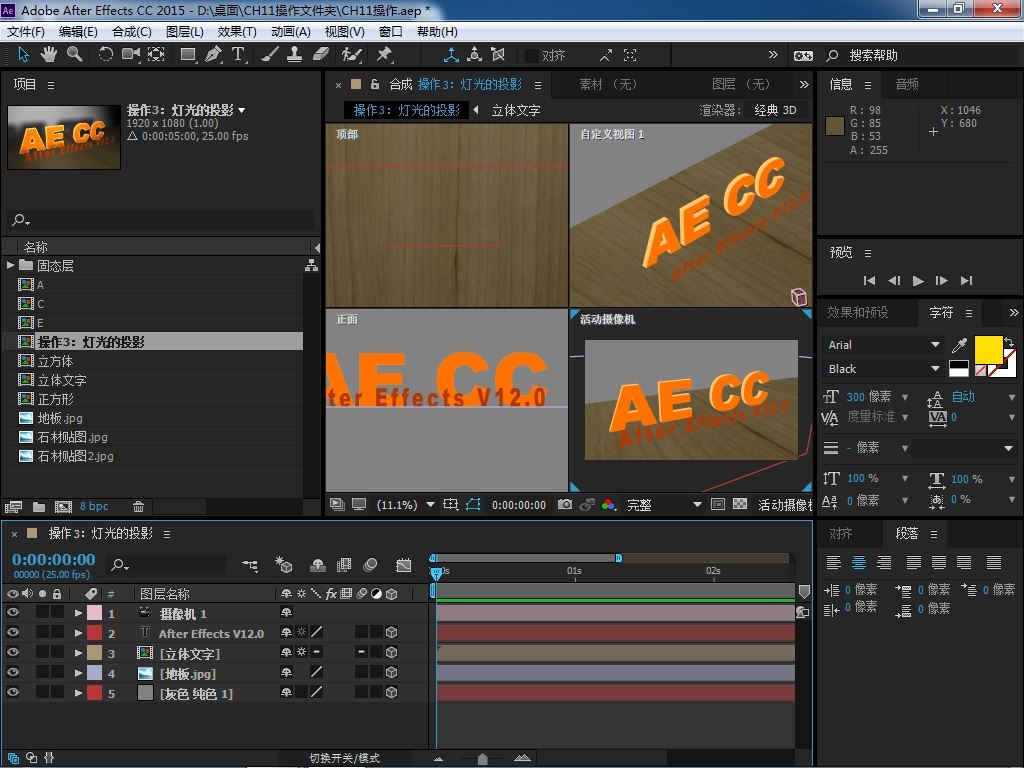Switch to the 效果和预设 tab
Screen dimensions: 1024x768
click(x=857, y=312)
